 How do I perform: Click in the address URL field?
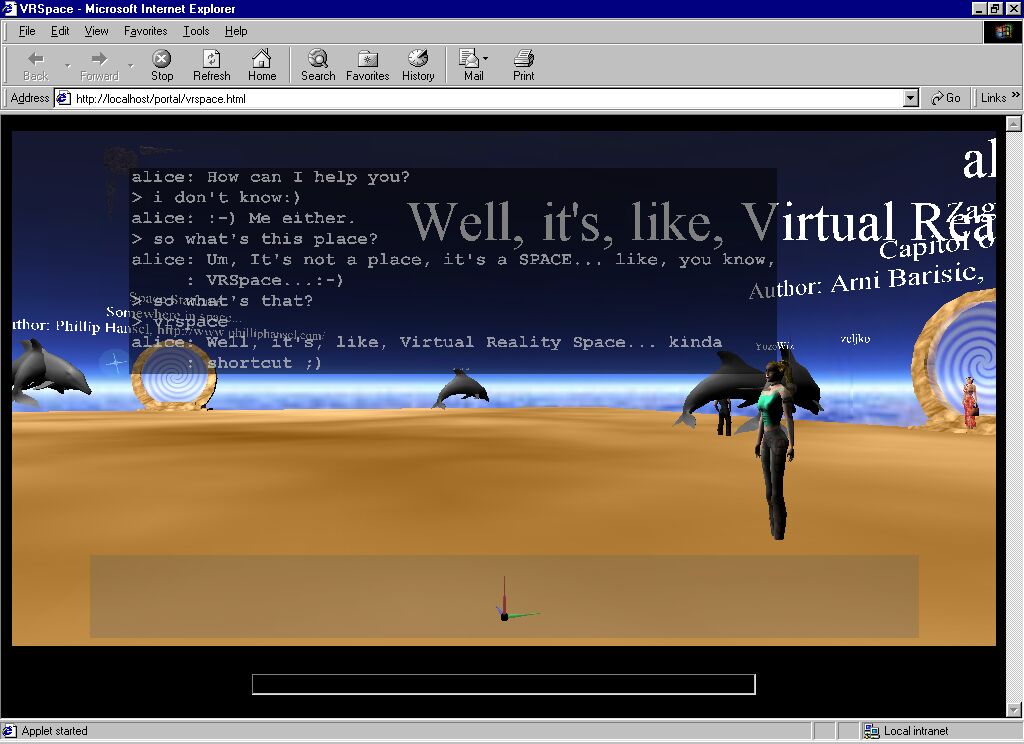coord(480,98)
